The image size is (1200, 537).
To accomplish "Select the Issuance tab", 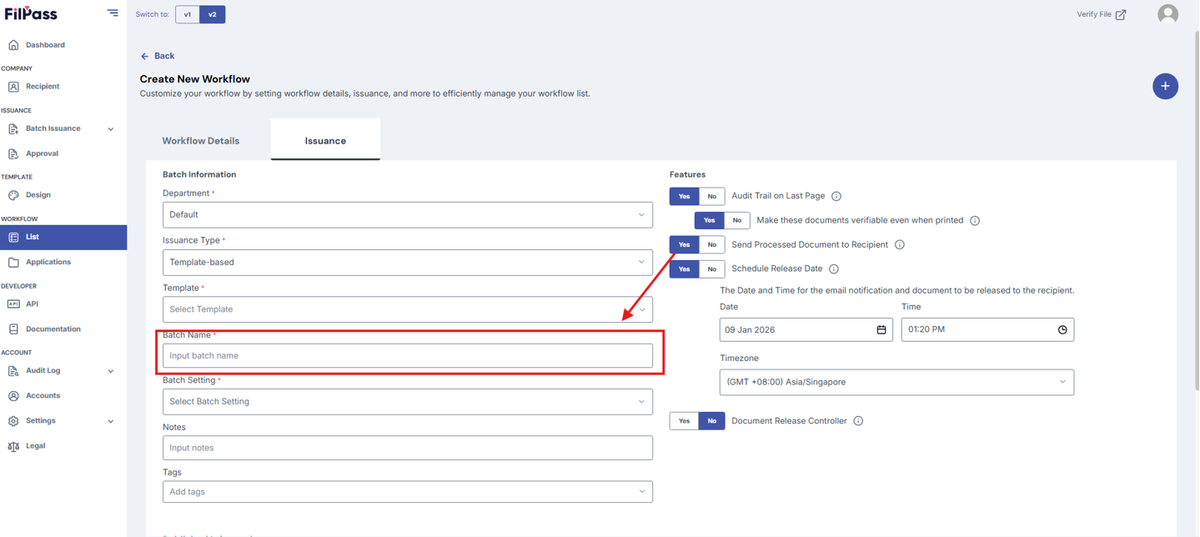I will [x=325, y=140].
